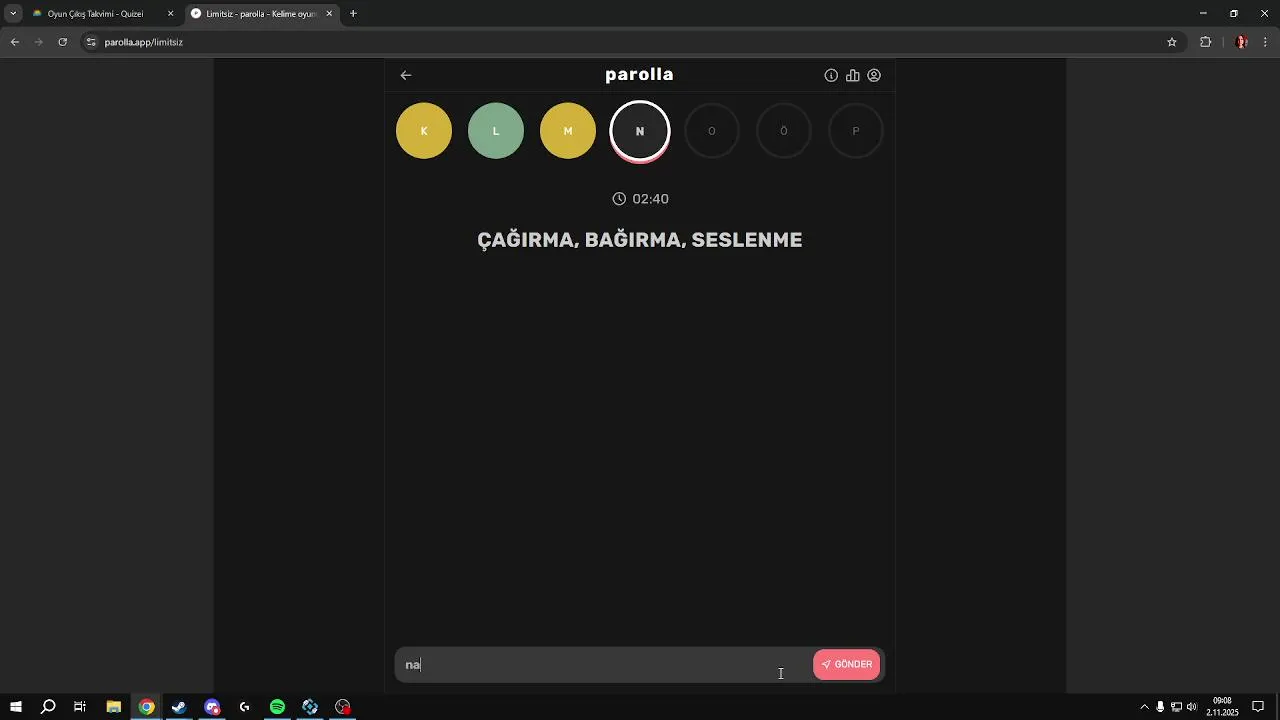Go back one page in Chrome
1280x720 pixels.
pyautogui.click(x=15, y=42)
